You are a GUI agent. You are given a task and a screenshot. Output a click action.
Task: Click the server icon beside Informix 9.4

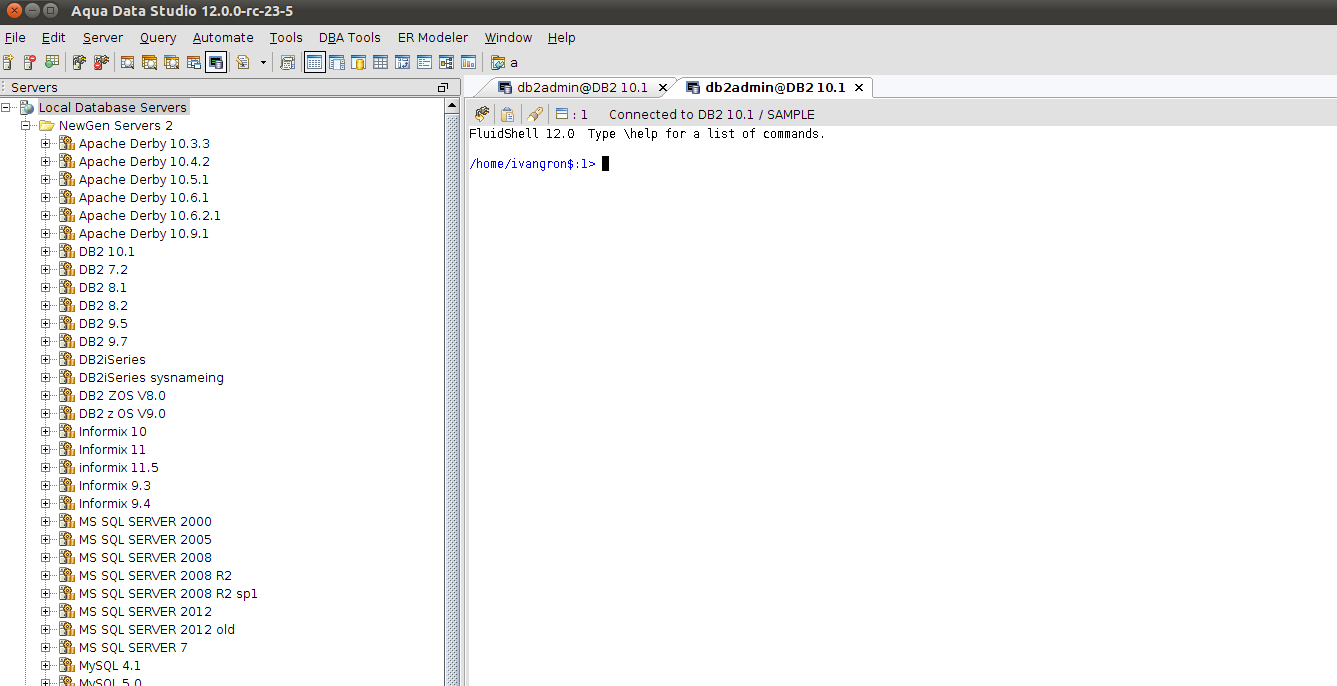tap(67, 503)
